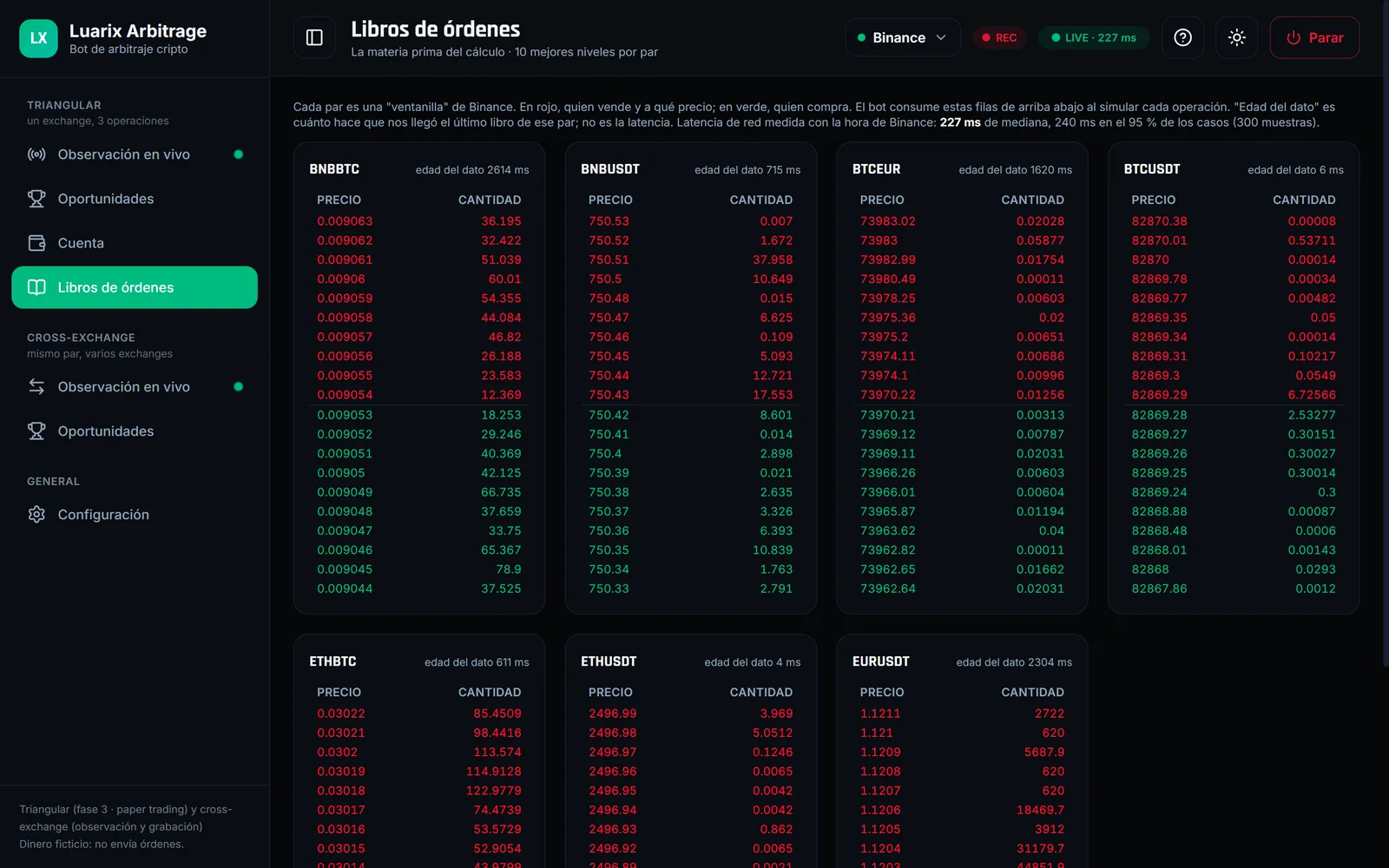Click the LIVE 227 ms status badge
This screenshot has width=1389, height=868.
[1094, 37]
